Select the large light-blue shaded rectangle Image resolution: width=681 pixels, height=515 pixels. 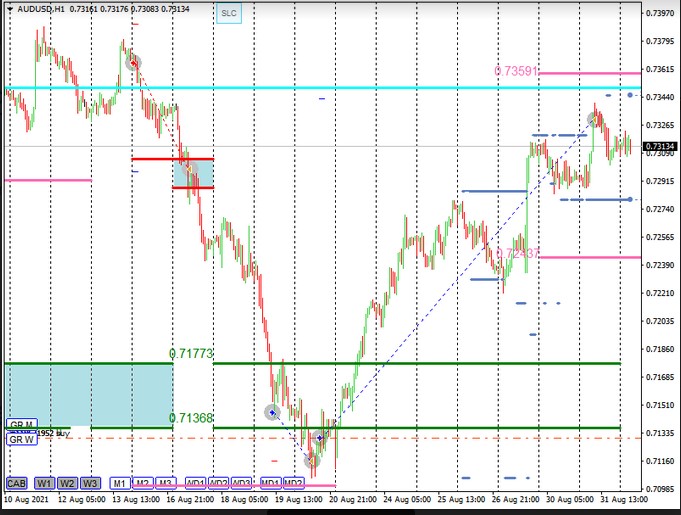(88, 395)
